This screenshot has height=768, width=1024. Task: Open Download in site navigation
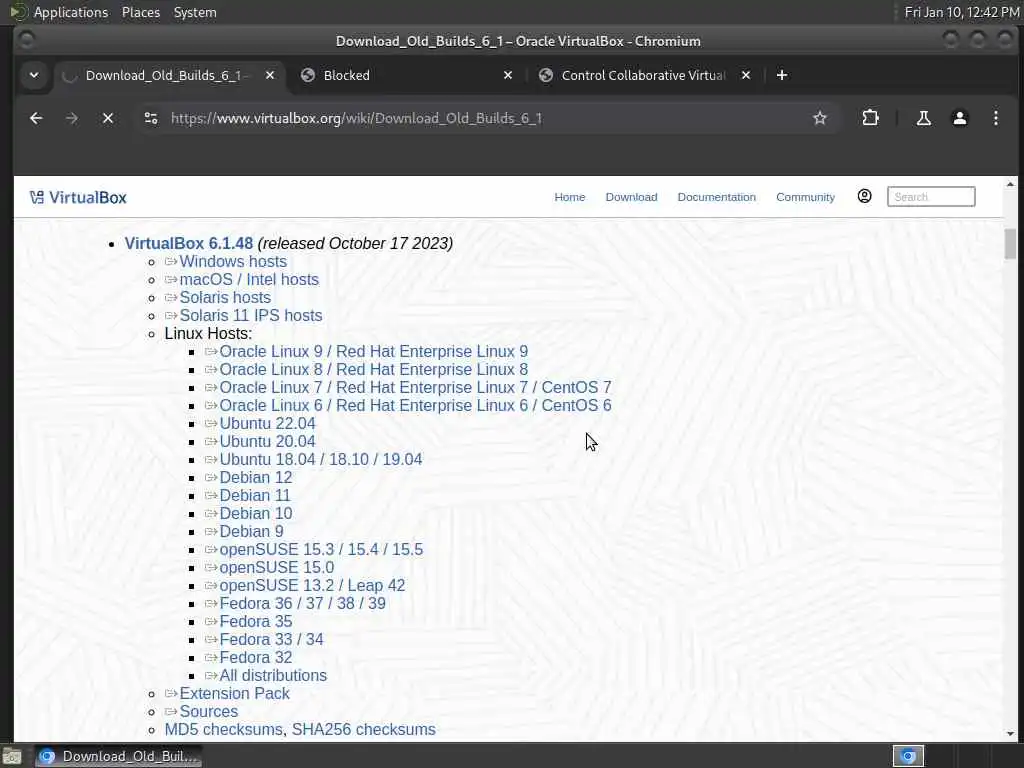(631, 197)
